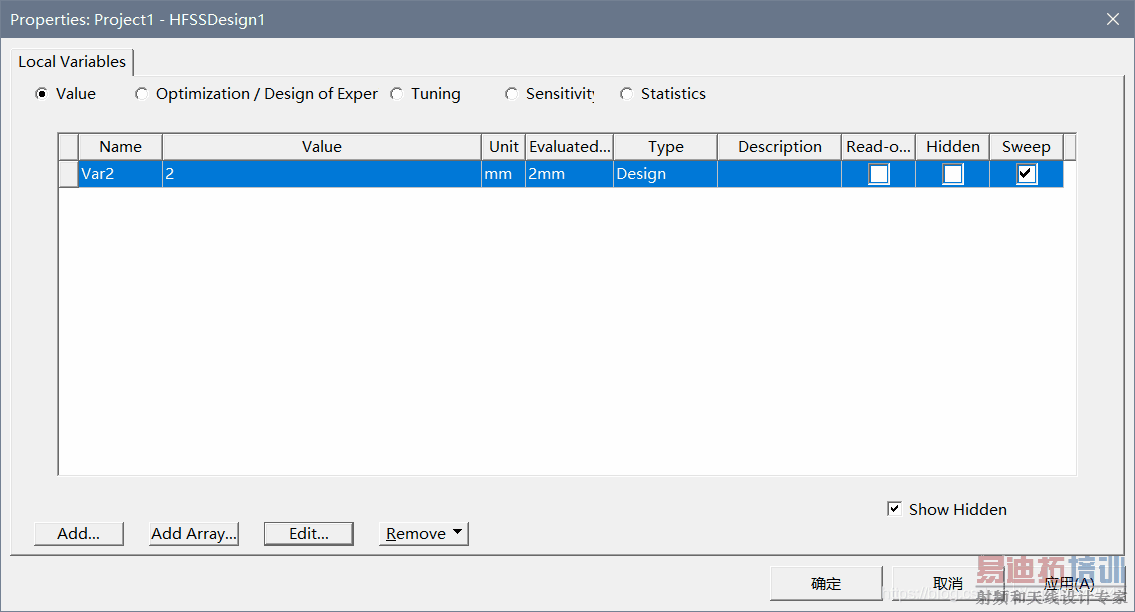
Task: Open the Edit... dialog button
Action: point(309,534)
